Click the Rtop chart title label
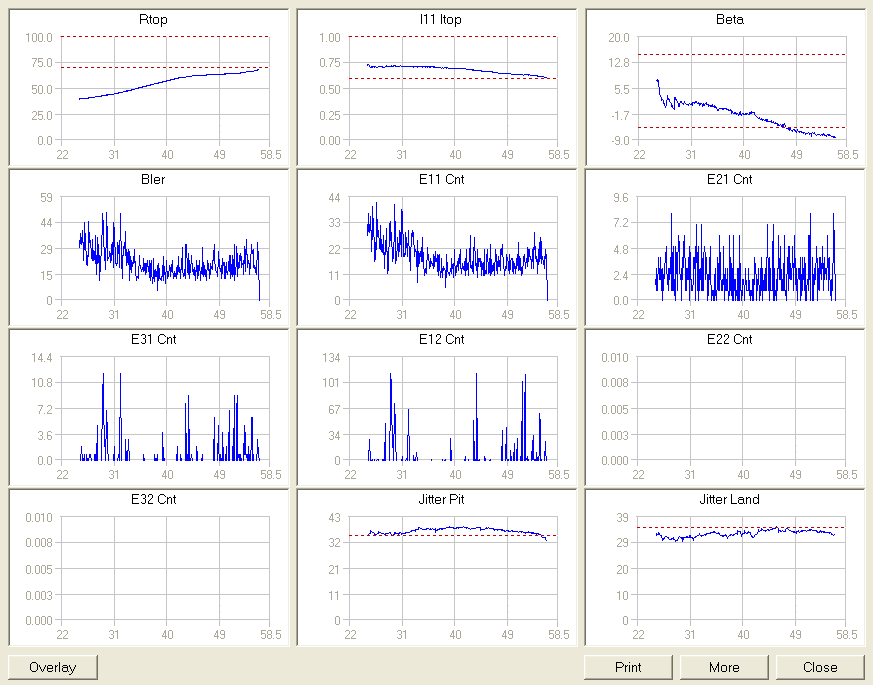 [x=153, y=19]
